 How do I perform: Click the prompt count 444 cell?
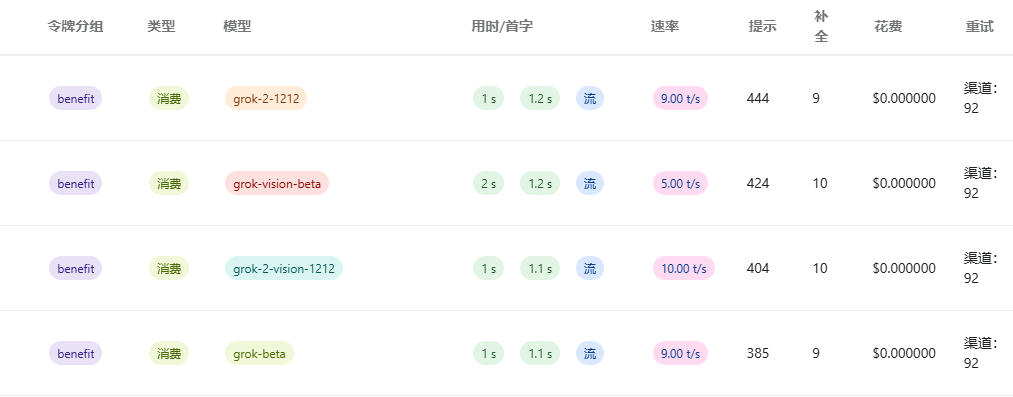(758, 98)
